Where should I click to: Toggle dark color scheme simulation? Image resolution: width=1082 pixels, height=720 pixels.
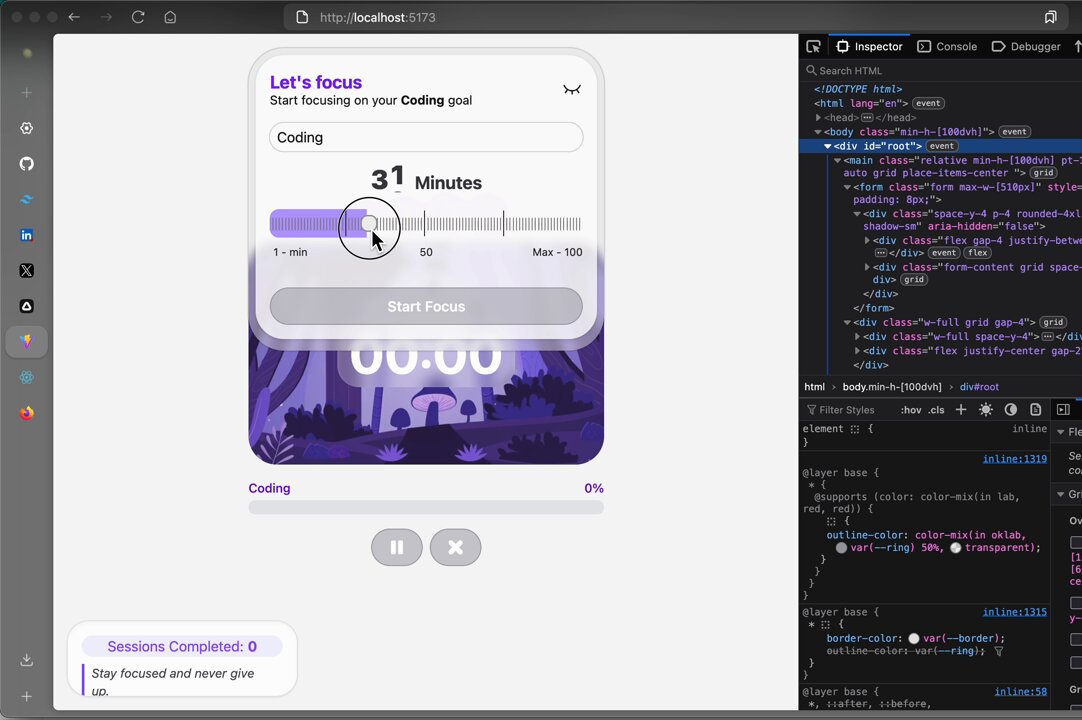(1011, 409)
